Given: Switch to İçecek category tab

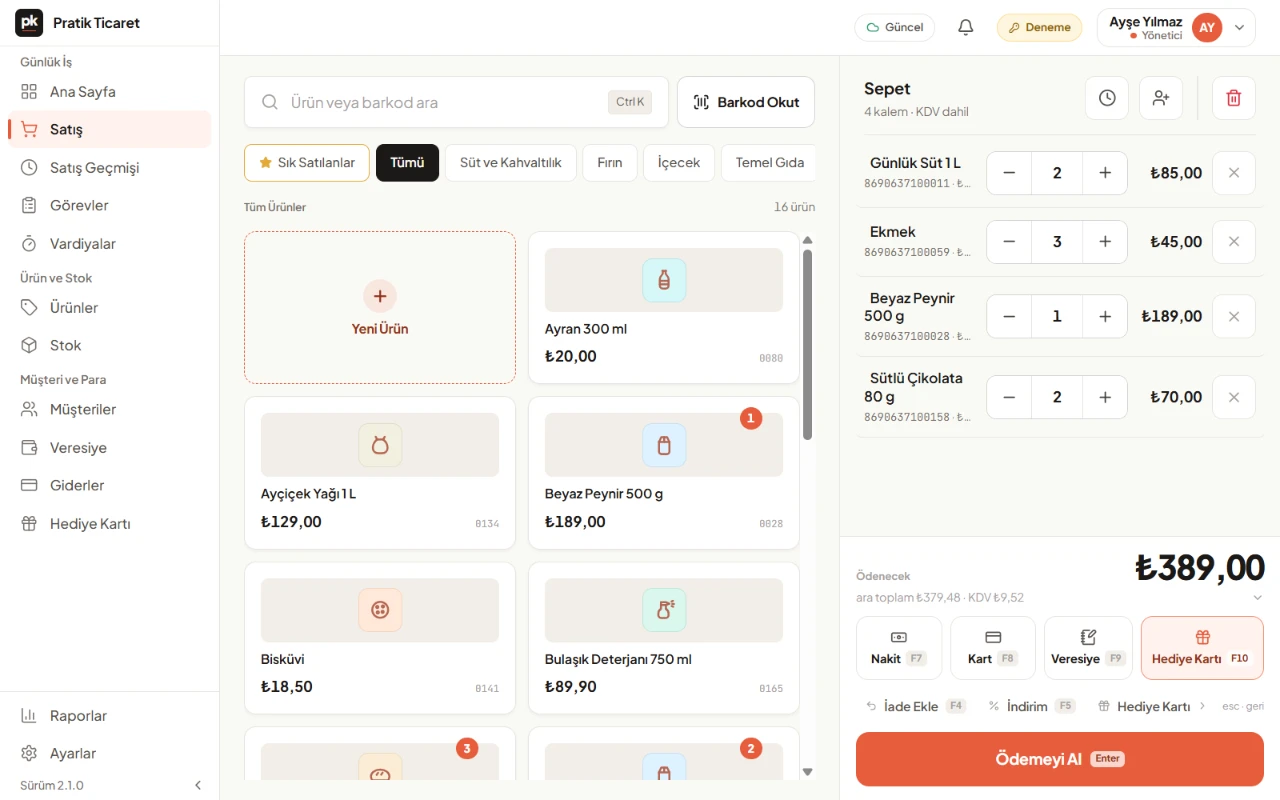Looking at the screenshot, I should pos(679,163).
